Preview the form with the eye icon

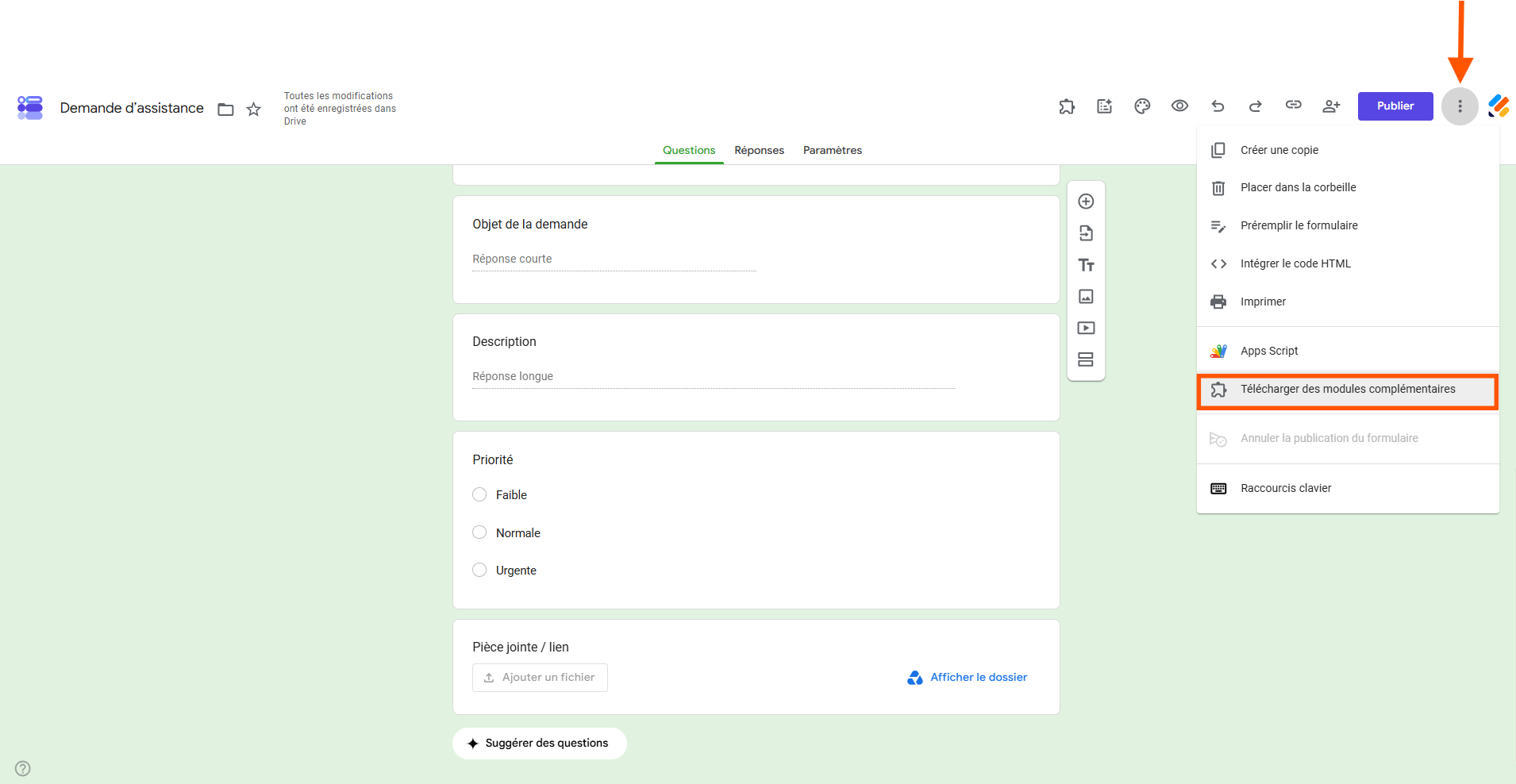[x=1180, y=106]
